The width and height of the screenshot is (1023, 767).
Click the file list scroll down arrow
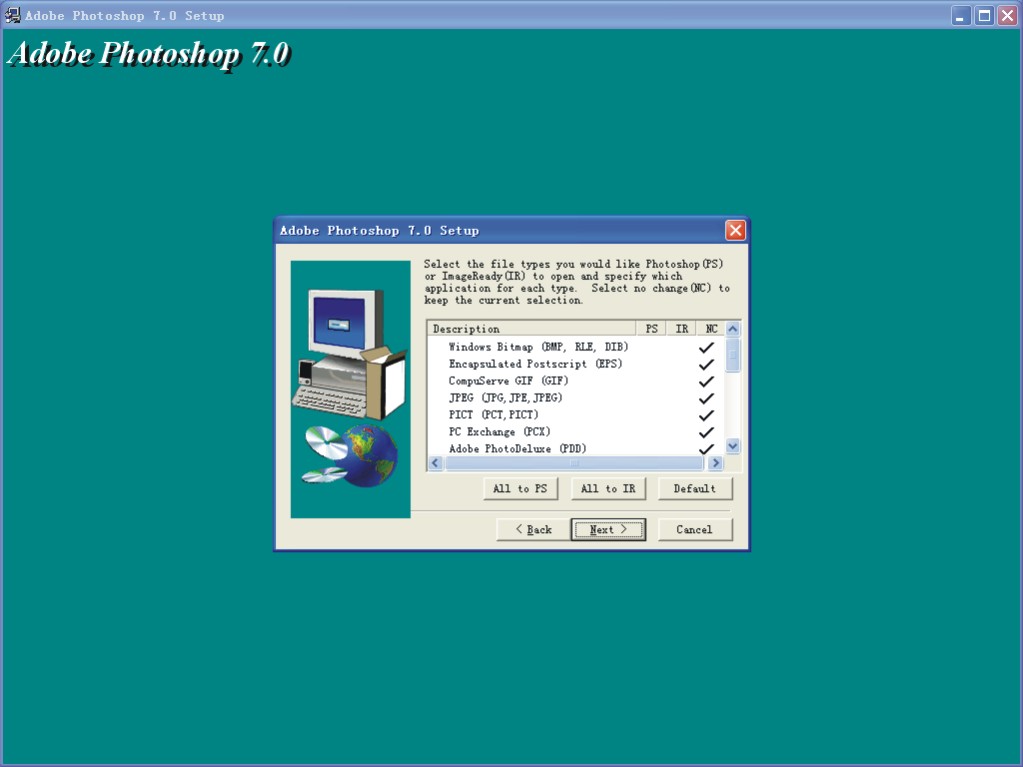point(733,446)
